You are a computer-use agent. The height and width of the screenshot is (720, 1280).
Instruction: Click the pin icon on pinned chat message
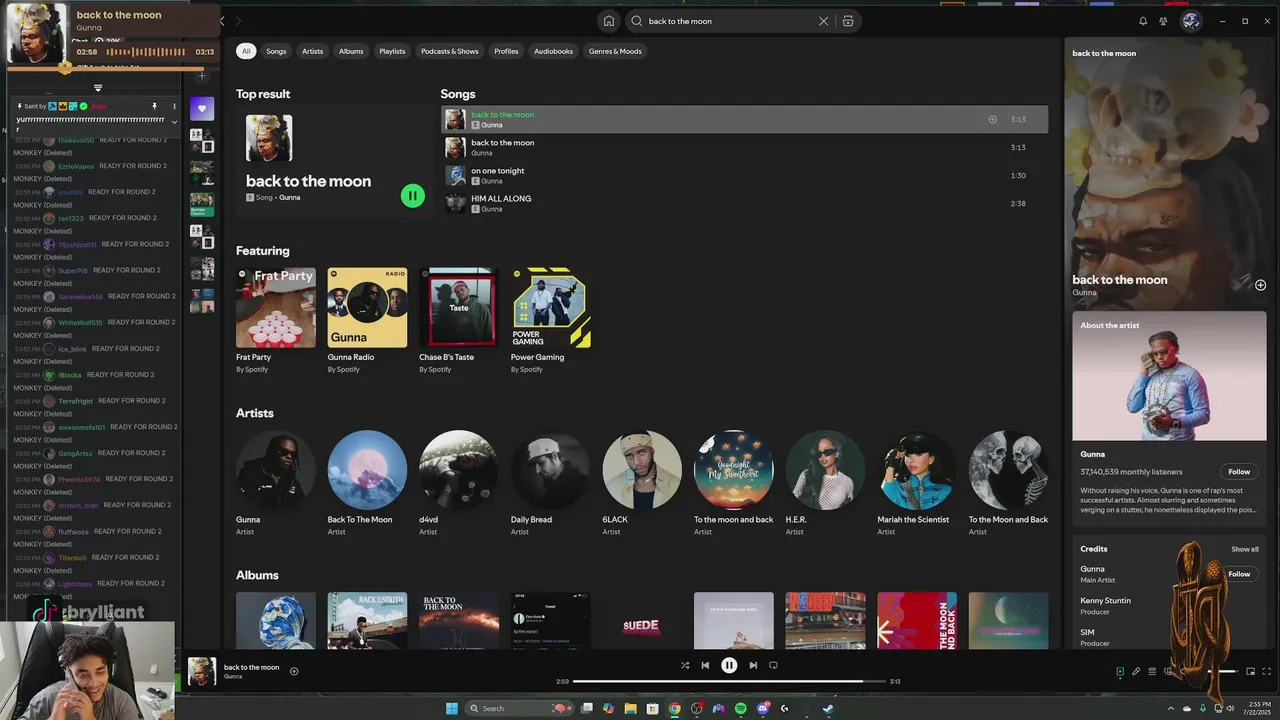point(154,106)
